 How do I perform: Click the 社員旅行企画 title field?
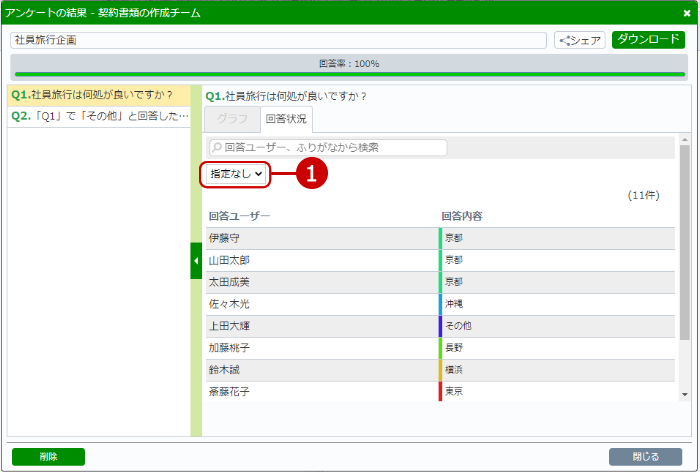pos(278,40)
